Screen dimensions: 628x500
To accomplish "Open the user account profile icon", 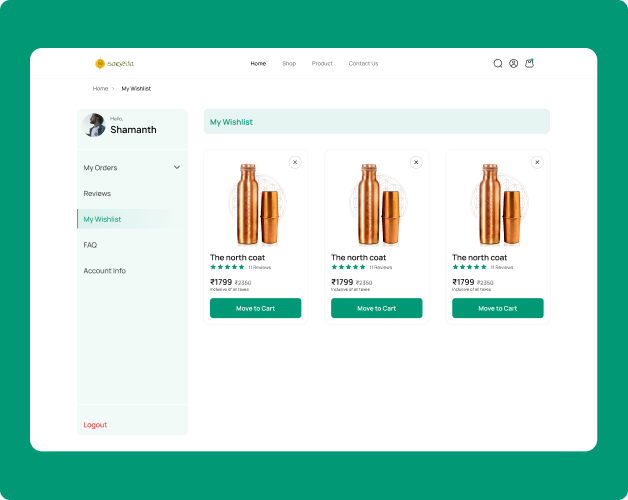I will 513,63.
